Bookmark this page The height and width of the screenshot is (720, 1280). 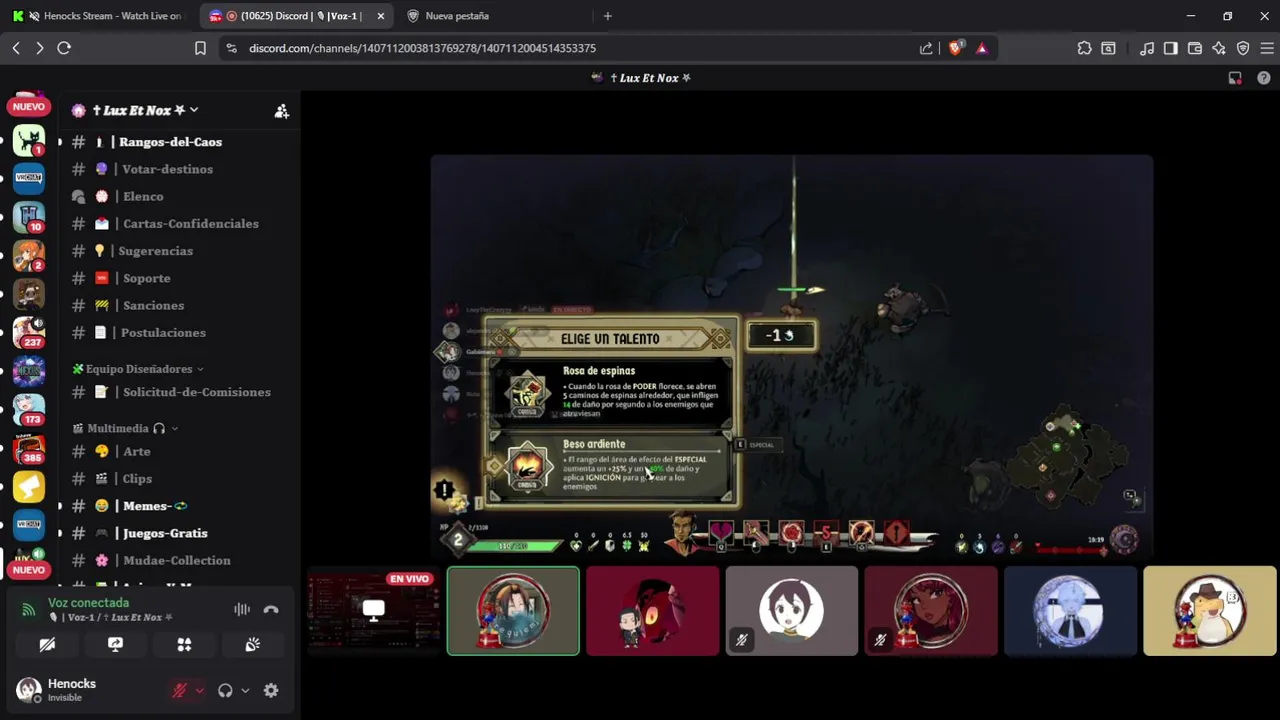coord(200,48)
